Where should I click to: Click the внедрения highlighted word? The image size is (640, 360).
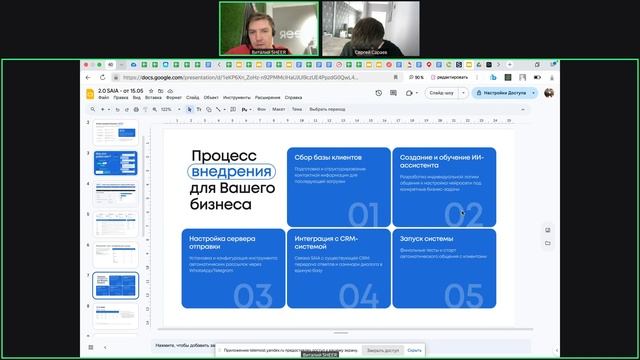click(231, 172)
